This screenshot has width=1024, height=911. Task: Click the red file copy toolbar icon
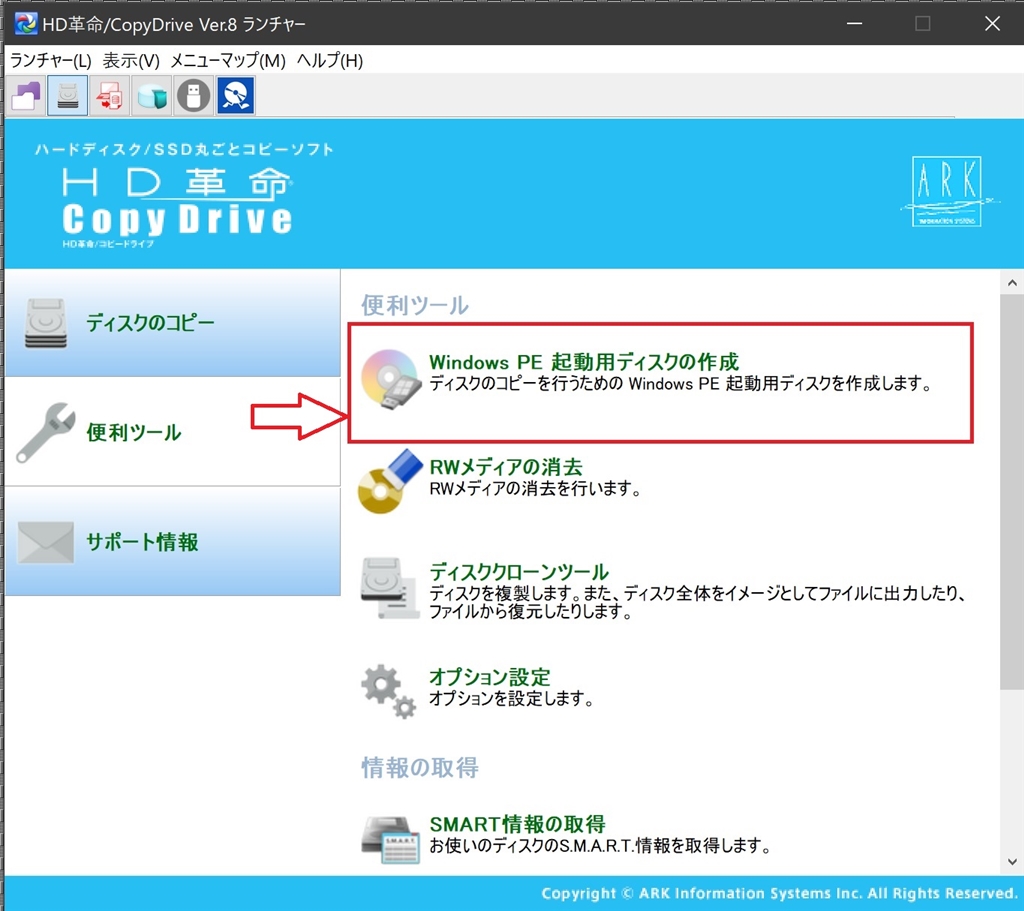click(109, 96)
